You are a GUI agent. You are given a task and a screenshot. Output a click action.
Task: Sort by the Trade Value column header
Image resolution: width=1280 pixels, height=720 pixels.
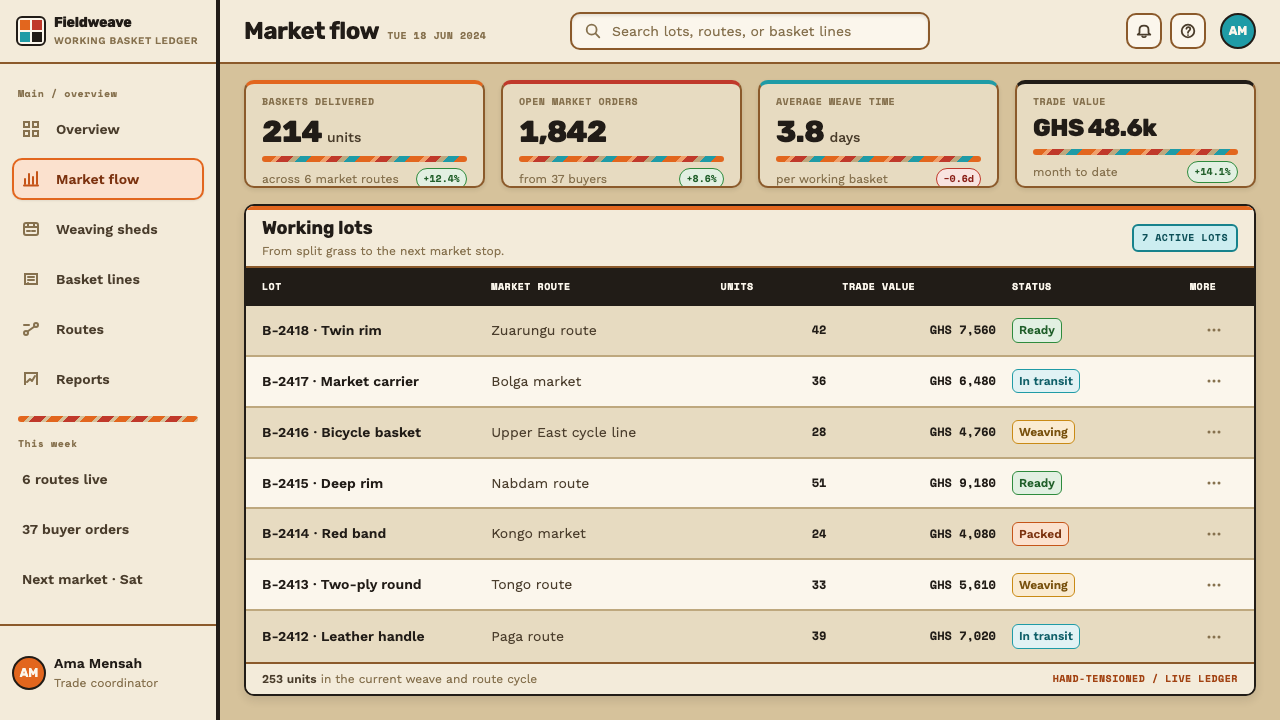pos(878,287)
